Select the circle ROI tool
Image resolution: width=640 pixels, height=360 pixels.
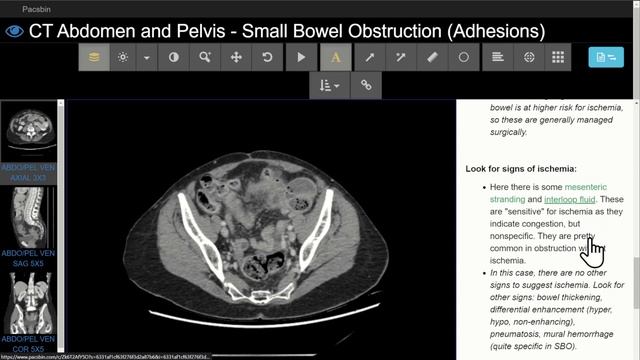click(x=464, y=57)
